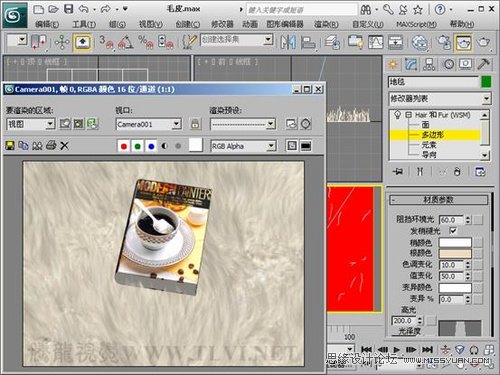Open the 渲染(R) menu
Screen dimensions: 500x375
pyautogui.click(x=326, y=24)
